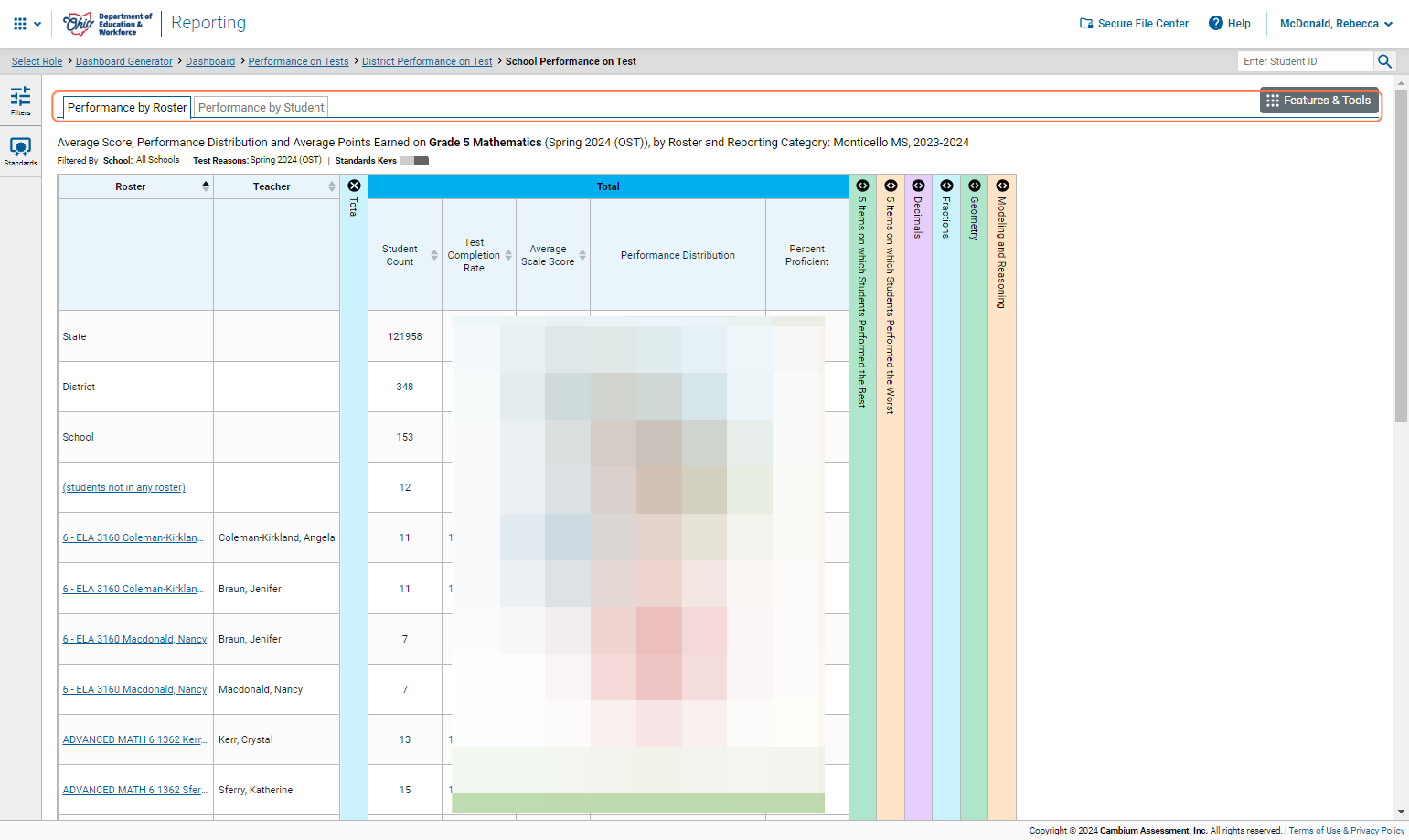Image resolution: width=1409 pixels, height=840 pixels.
Task: Collapse the Total section with X icon
Action: click(x=354, y=186)
